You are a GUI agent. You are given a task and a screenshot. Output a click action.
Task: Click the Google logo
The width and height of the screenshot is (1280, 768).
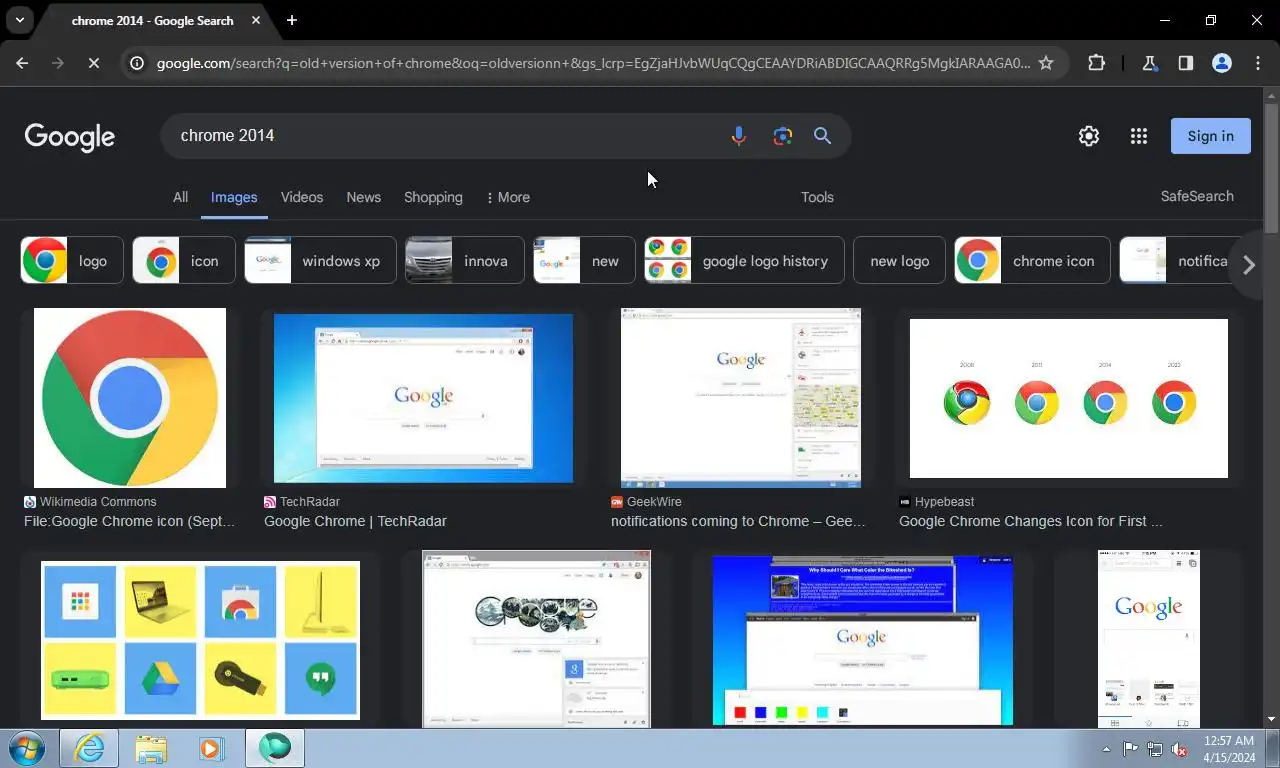70,137
